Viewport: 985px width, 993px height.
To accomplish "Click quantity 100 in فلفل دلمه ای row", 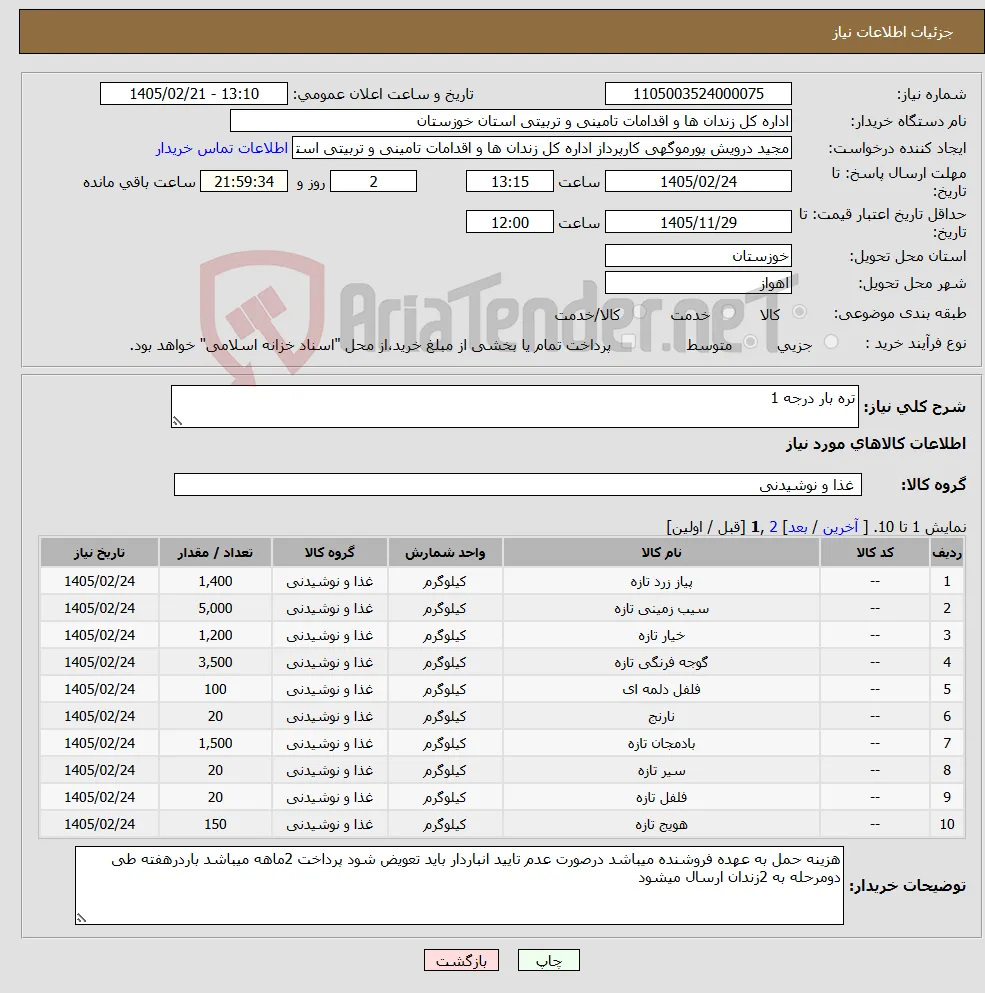I will 215,689.
